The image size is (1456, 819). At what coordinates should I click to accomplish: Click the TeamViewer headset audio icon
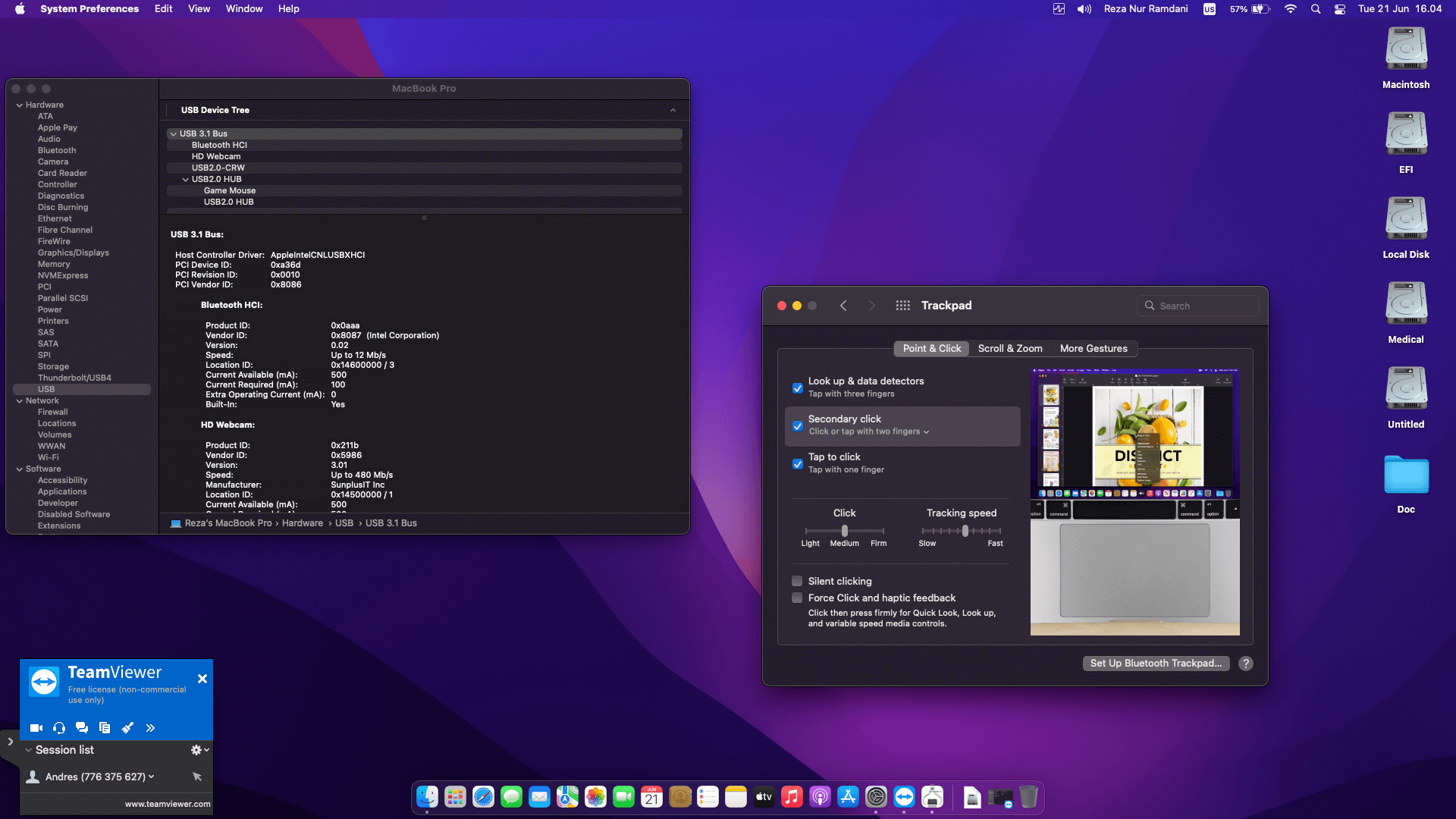pos(59,728)
